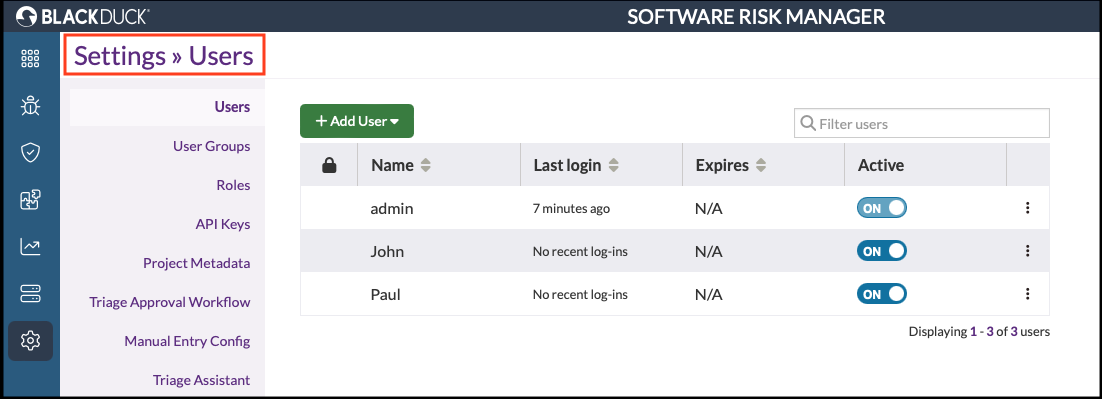The height and width of the screenshot is (399, 1102).
Task: Click the settings gear sidebar icon
Action: pyautogui.click(x=30, y=341)
